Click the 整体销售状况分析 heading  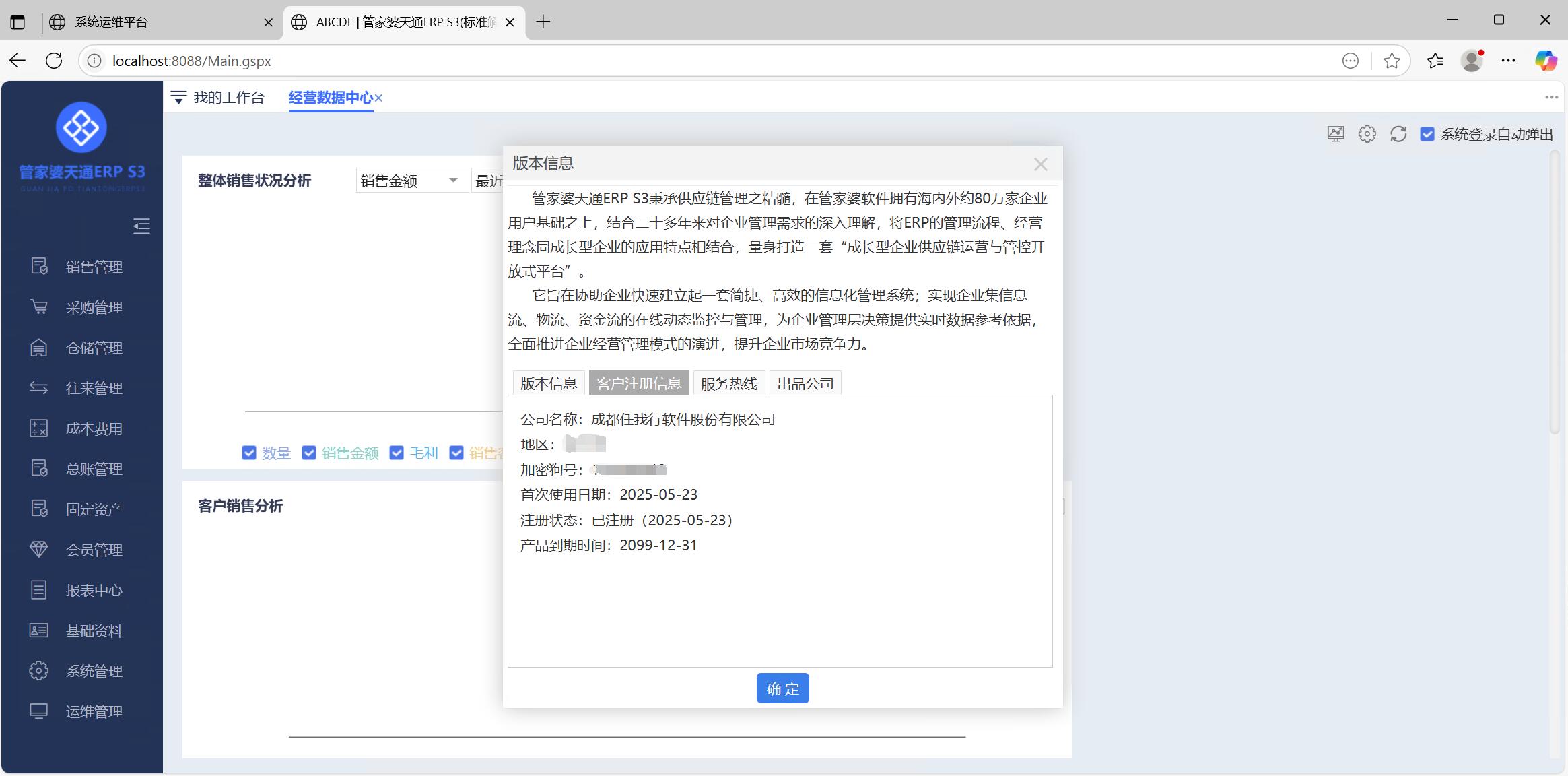click(x=254, y=181)
